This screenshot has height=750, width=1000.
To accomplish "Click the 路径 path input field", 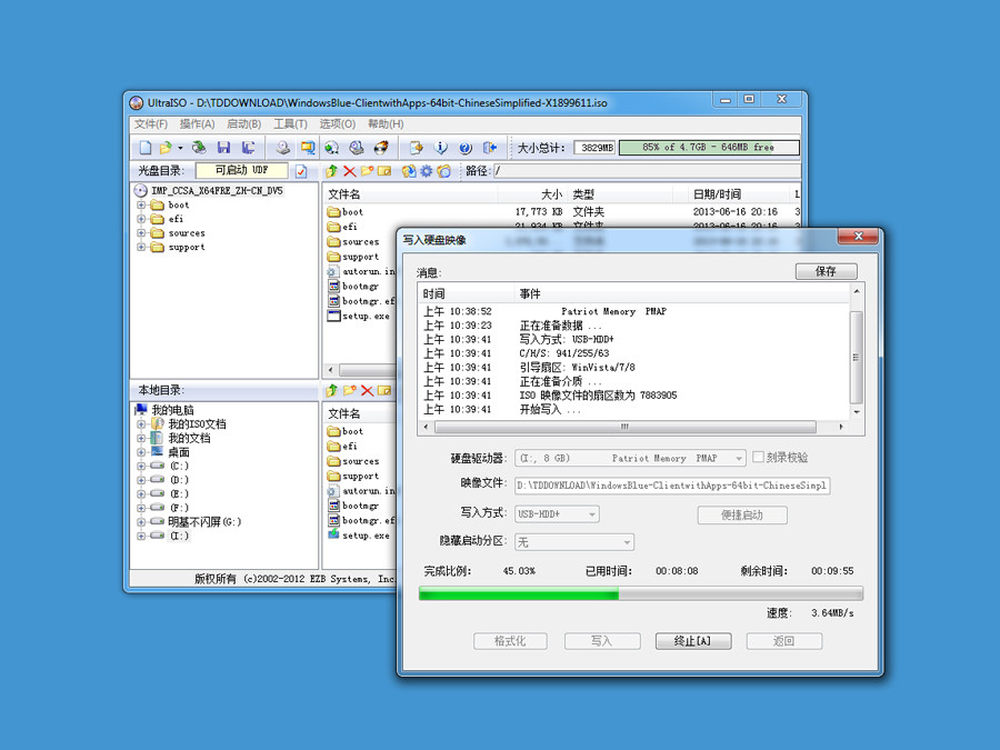I will pos(647,171).
